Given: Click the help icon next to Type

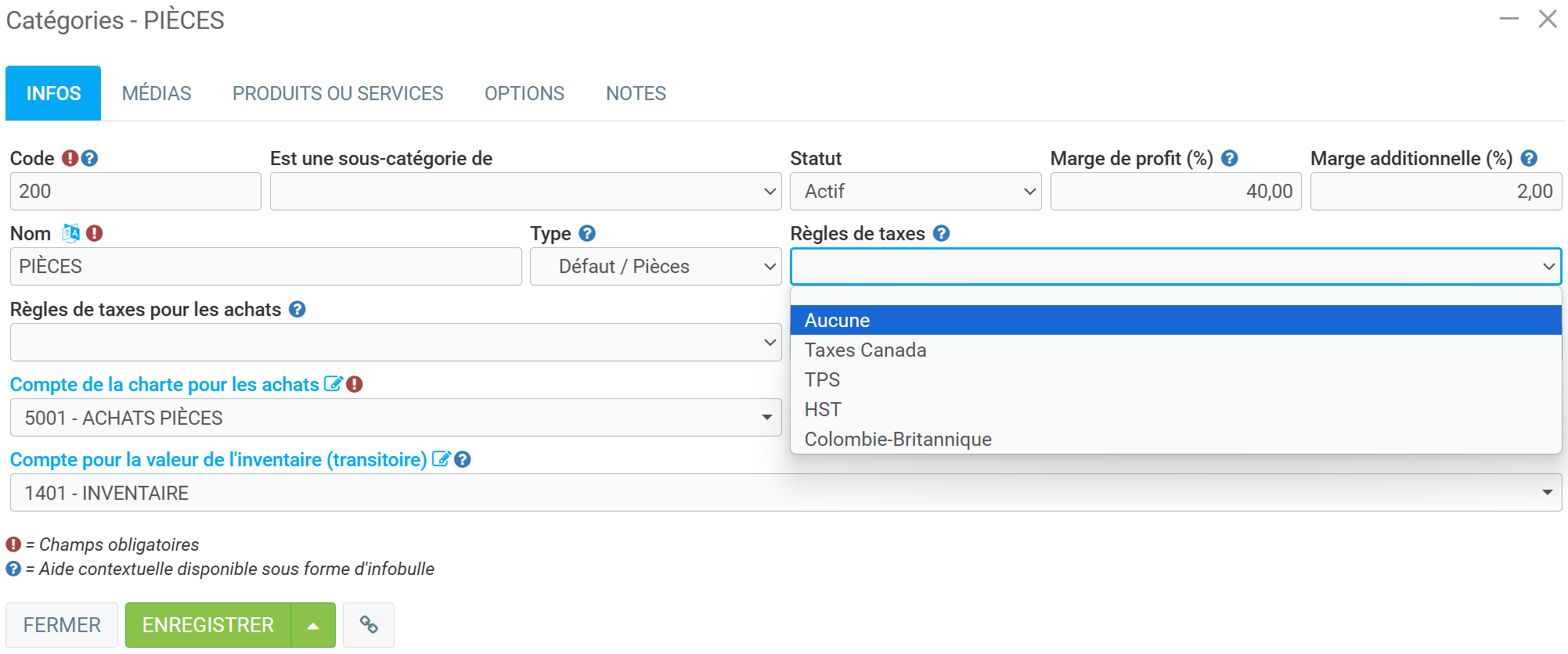Looking at the screenshot, I should 587,233.
